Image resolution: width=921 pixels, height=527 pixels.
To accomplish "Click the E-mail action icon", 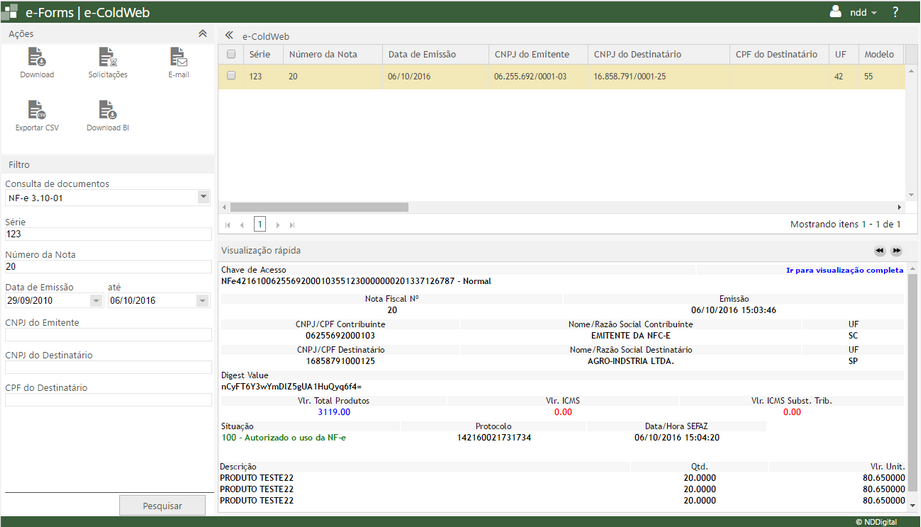I will [x=178, y=57].
